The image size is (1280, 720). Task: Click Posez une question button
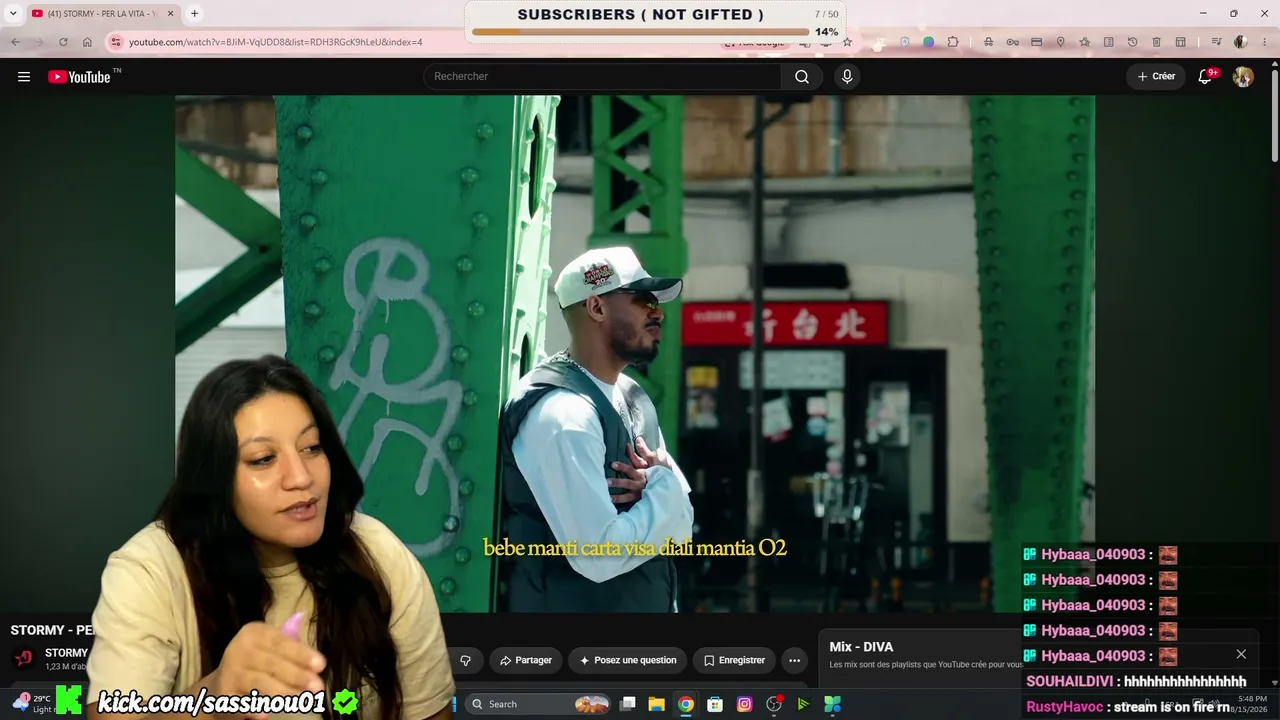[x=628, y=660]
